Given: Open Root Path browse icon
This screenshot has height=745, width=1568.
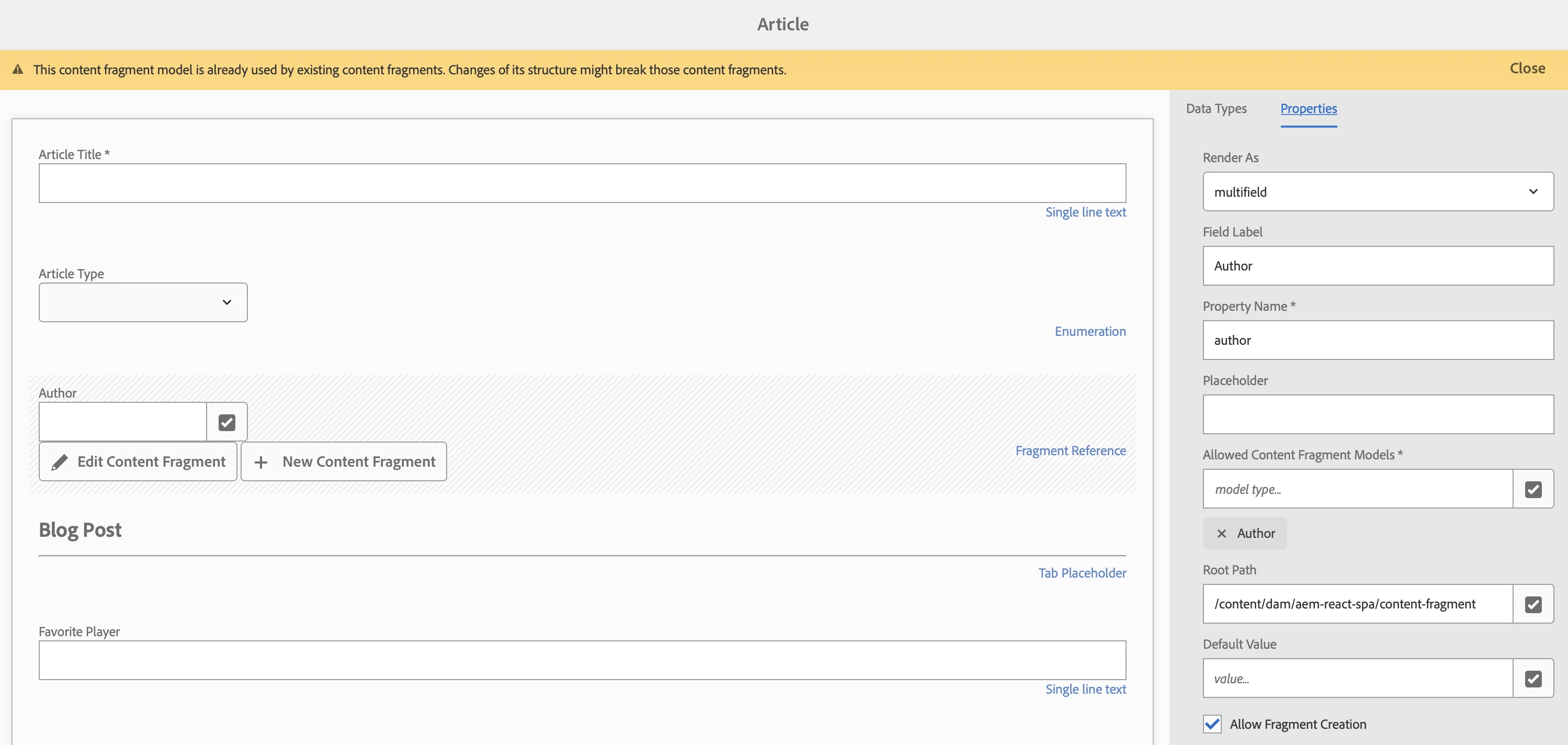Looking at the screenshot, I should click(x=1532, y=604).
